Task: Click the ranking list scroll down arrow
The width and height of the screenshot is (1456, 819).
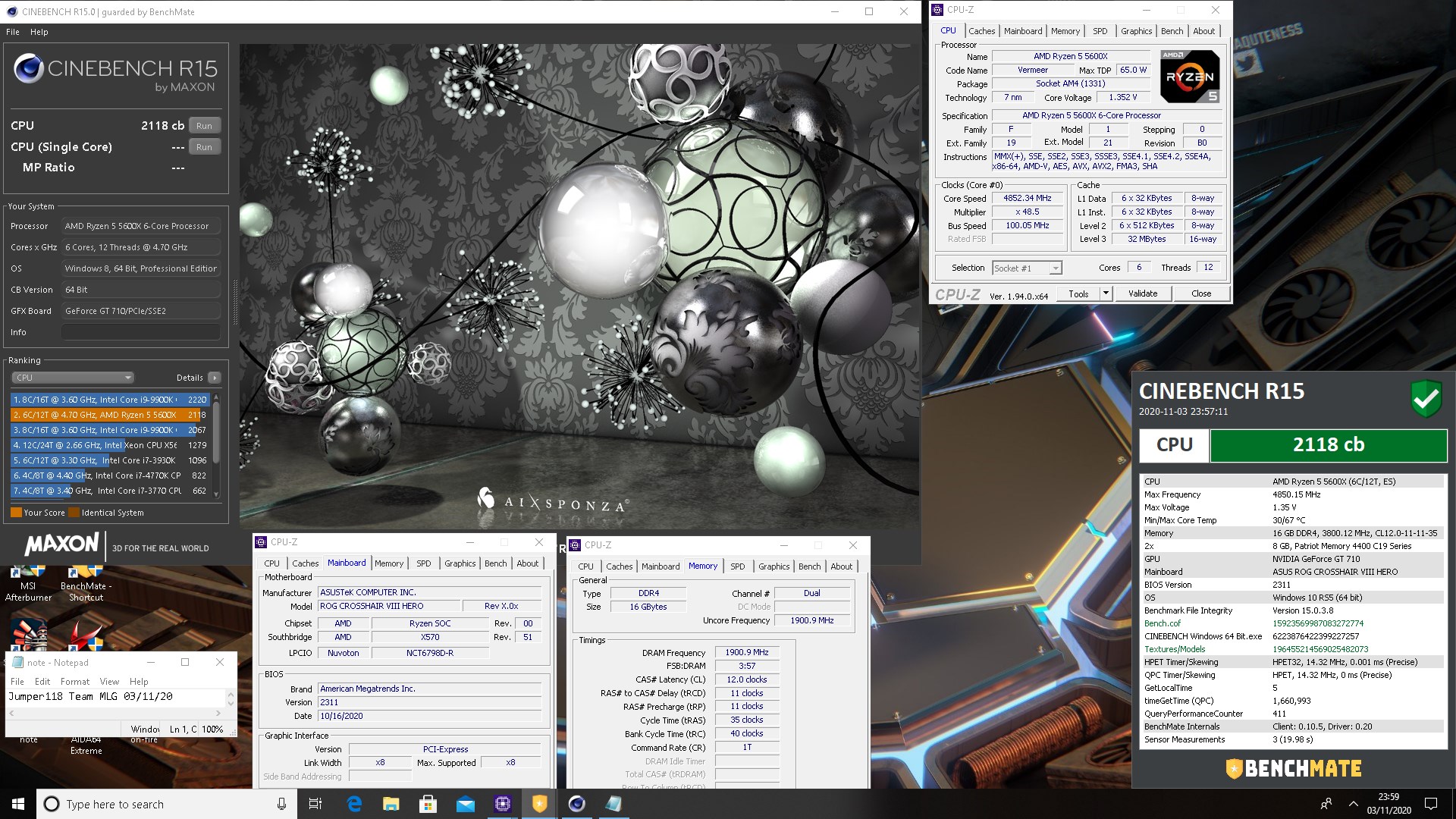Action: [217, 494]
